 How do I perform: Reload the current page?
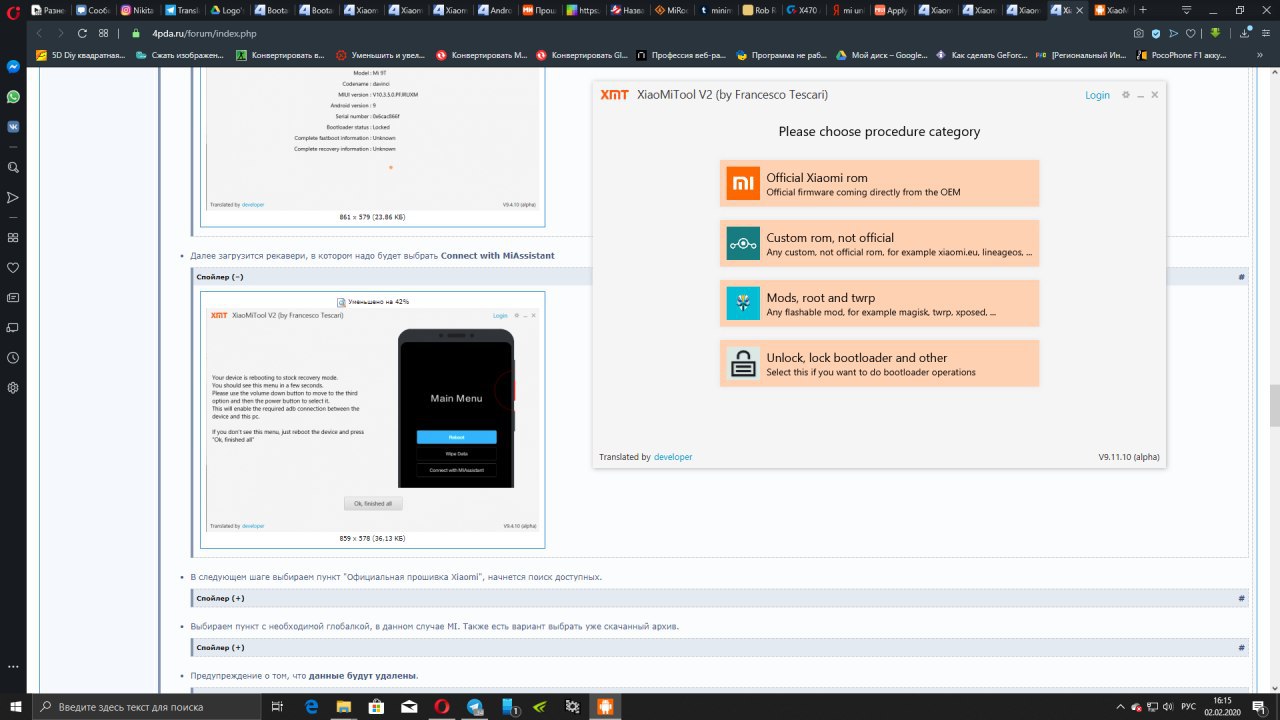tap(82, 33)
